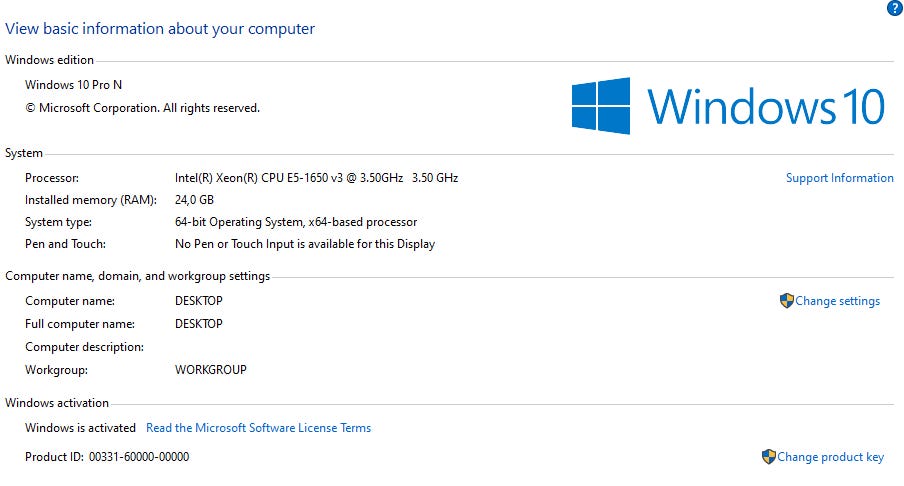Click the Product ID number
Image resolution: width=904 pixels, height=486 pixels.
[x=139, y=457]
